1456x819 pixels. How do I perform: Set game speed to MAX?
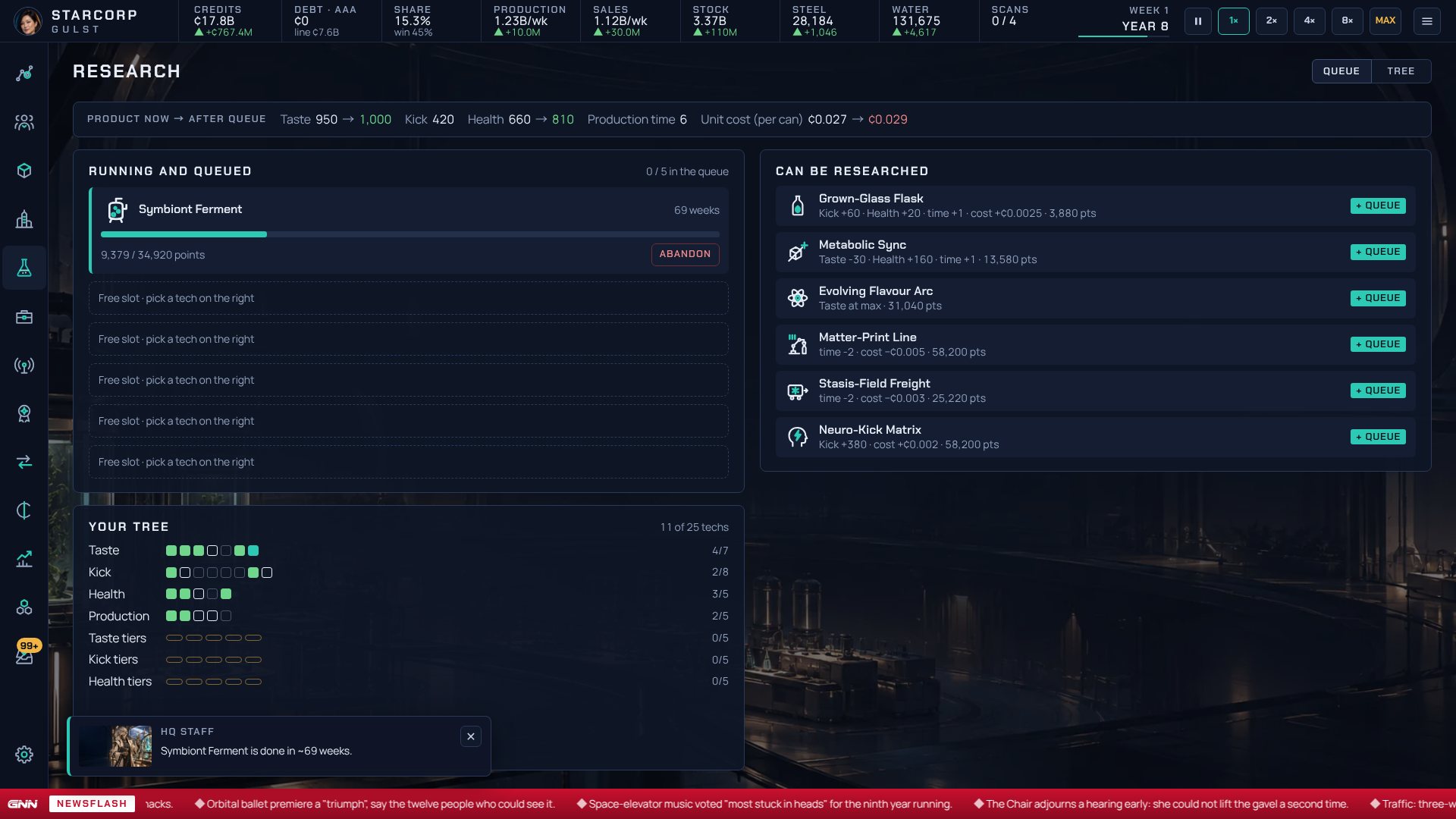(1385, 21)
